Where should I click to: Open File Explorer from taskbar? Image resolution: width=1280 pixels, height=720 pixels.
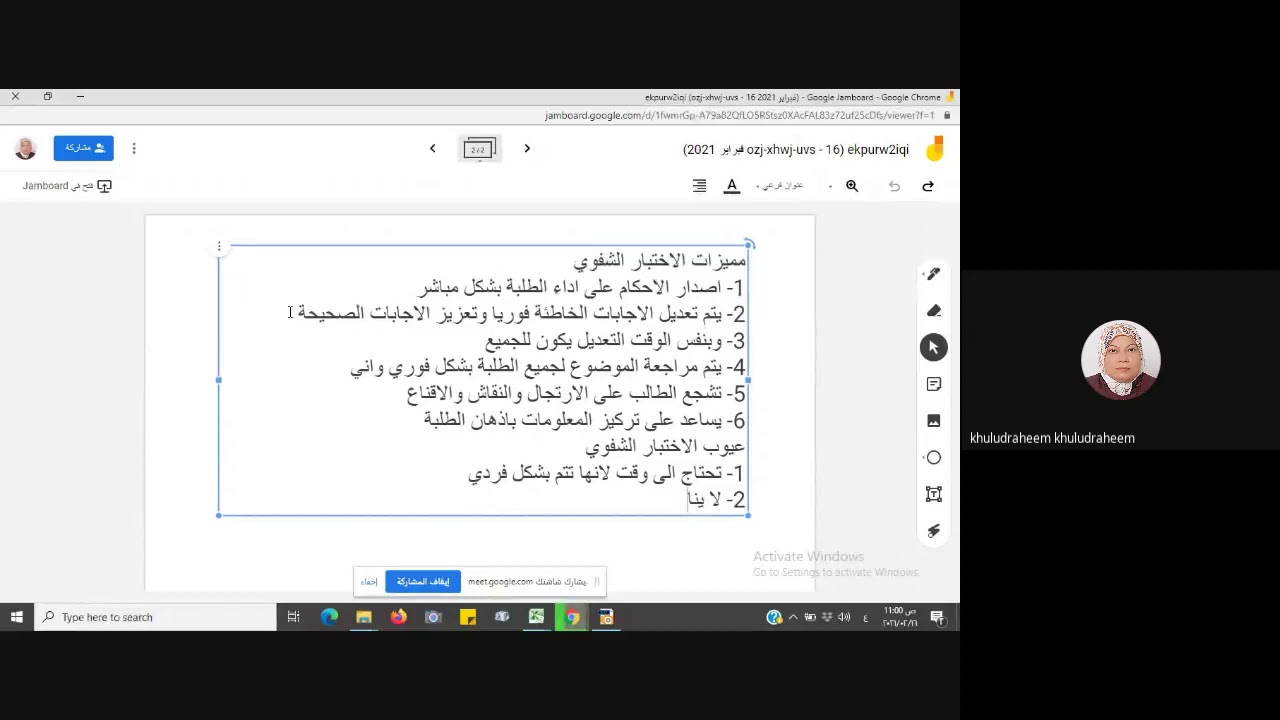coord(364,617)
